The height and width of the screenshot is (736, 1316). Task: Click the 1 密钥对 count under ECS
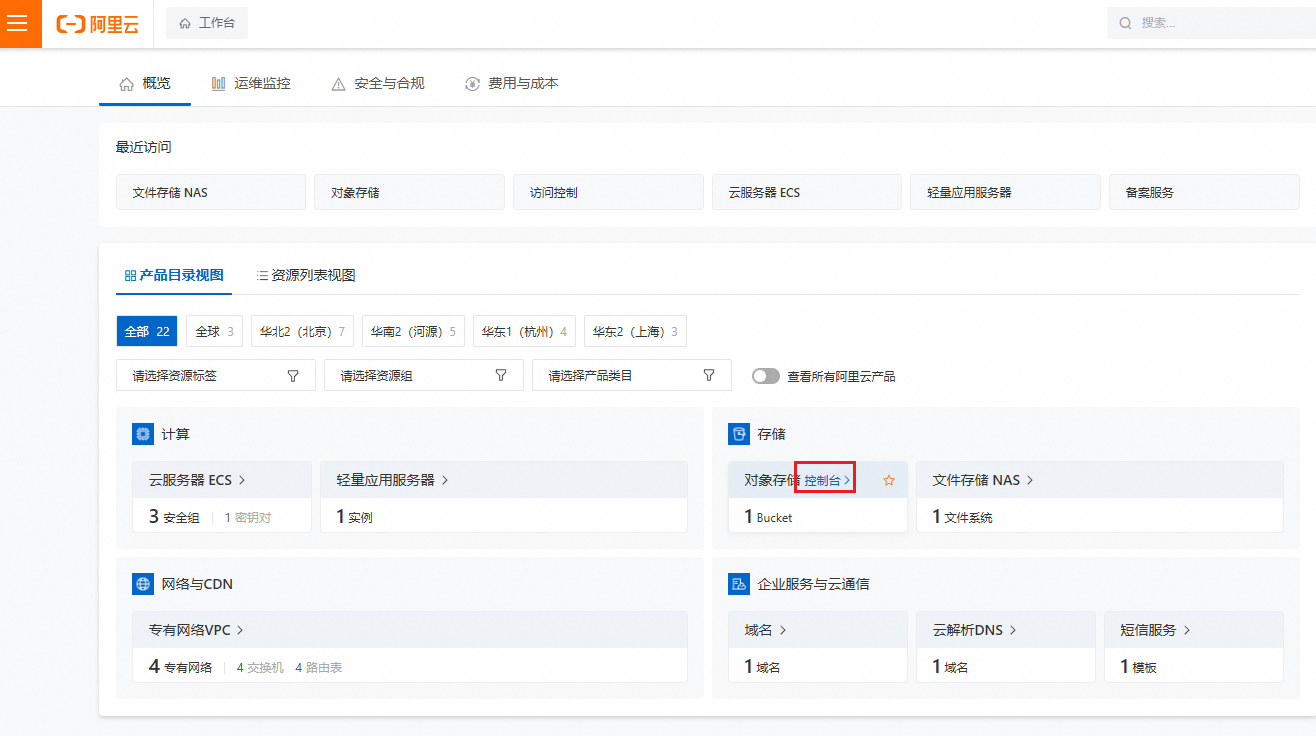[247, 518]
